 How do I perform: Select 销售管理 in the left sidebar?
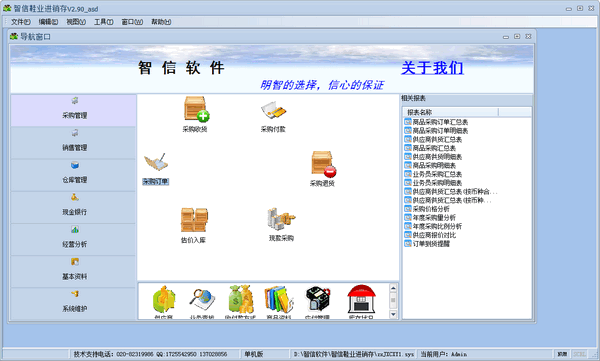pyautogui.click(x=73, y=143)
